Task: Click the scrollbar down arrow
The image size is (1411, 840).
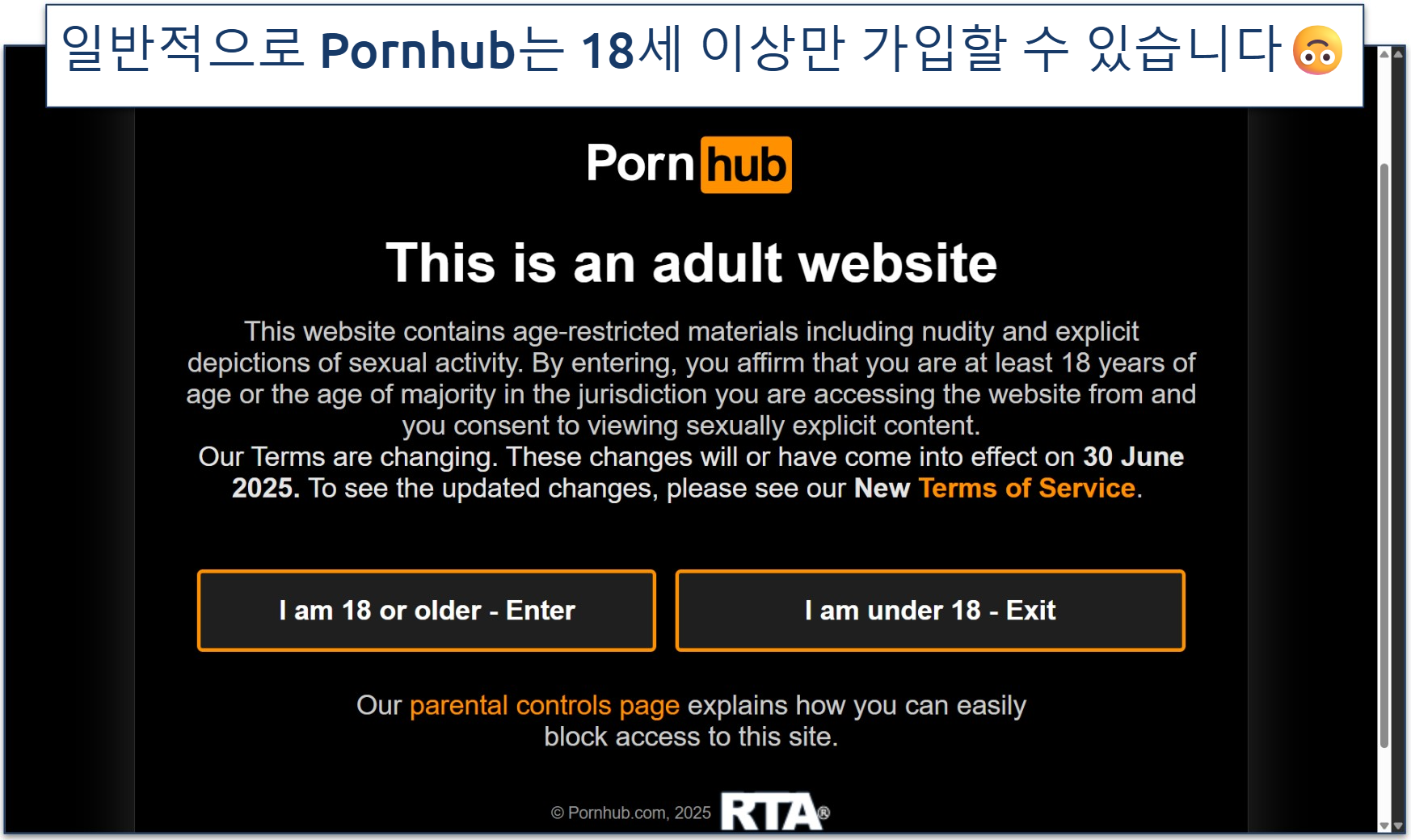Action: pos(1384,825)
